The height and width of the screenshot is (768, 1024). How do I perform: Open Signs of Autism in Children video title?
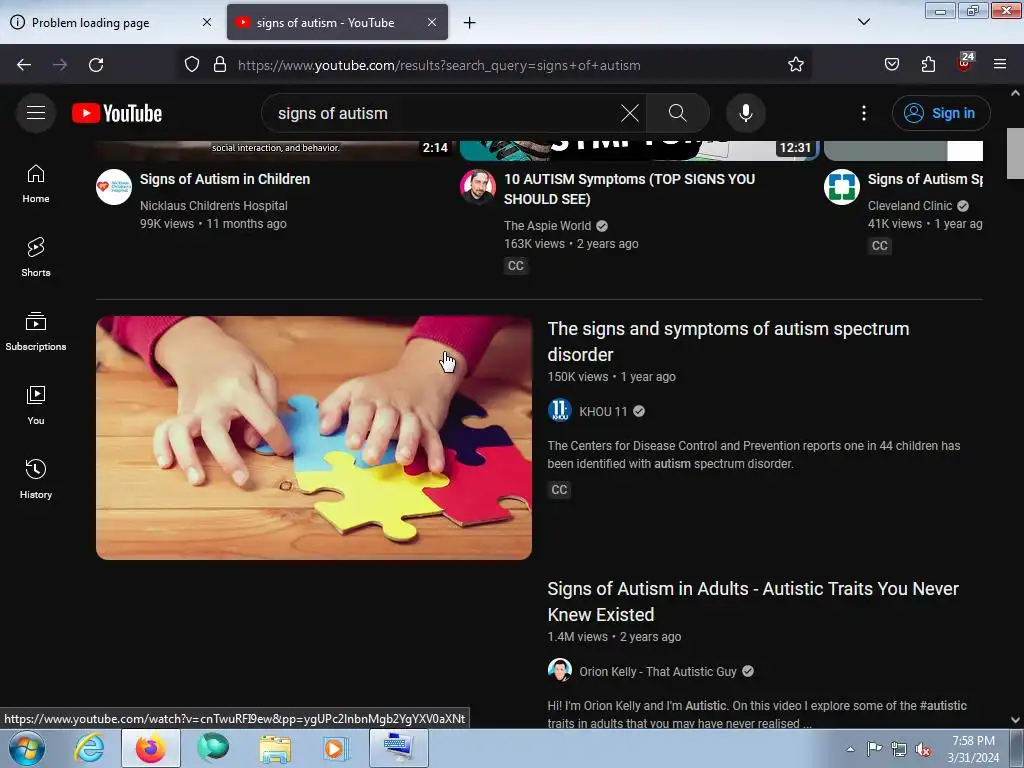[225, 179]
